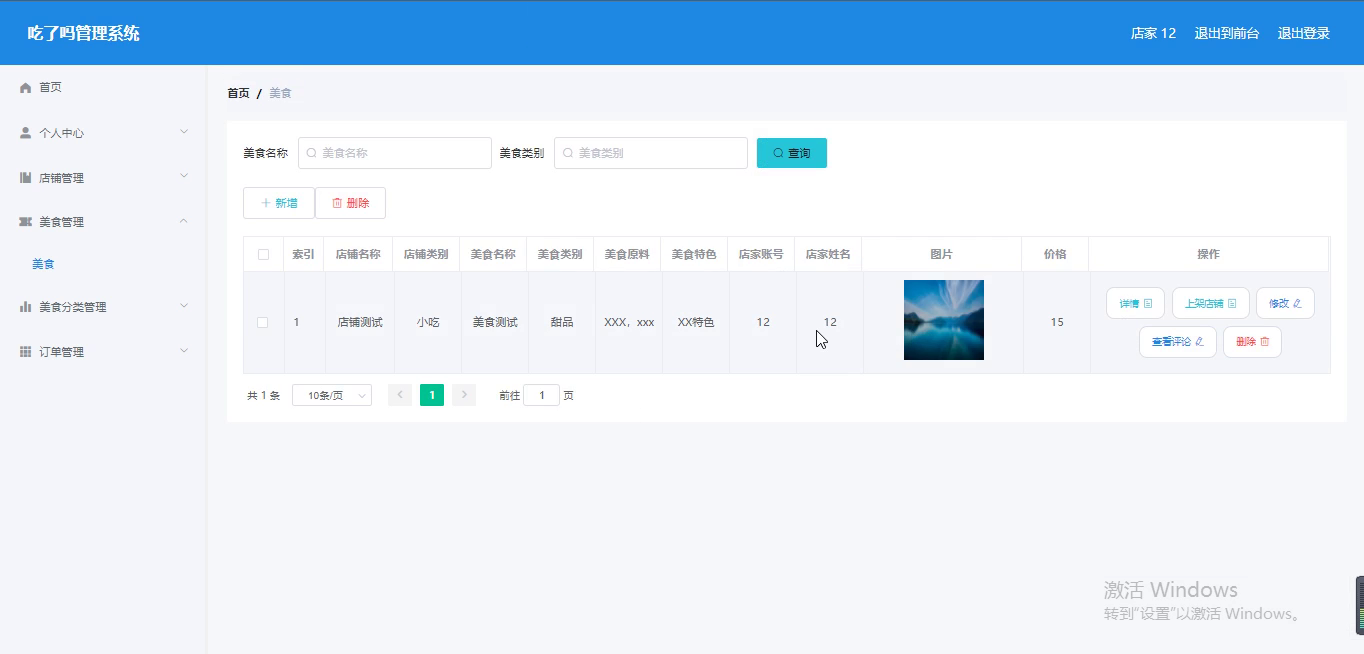The height and width of the screenshot is (654, 1364).
Task: Click the grid icon beside 订单管理
Action: (26, 352)
